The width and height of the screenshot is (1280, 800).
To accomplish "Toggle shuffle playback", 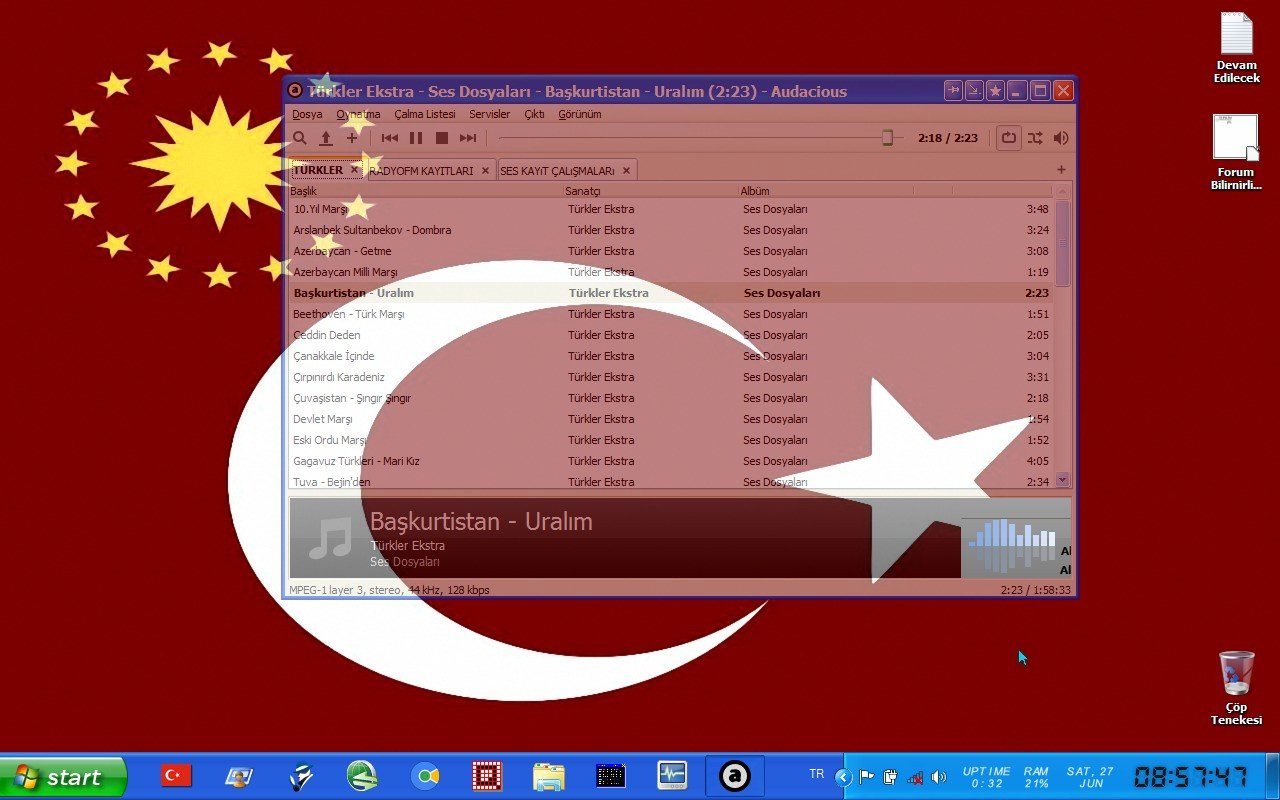I will point(1034,138).
